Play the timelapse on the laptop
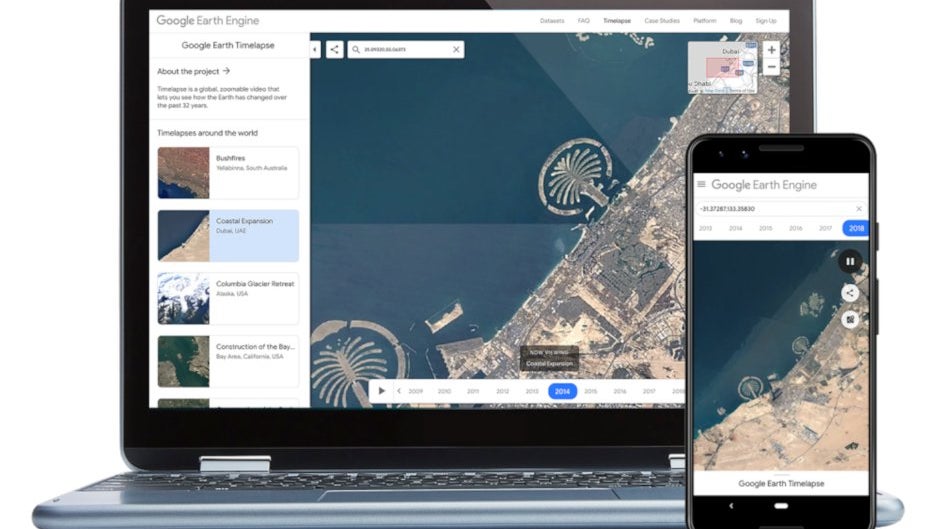 382,391
